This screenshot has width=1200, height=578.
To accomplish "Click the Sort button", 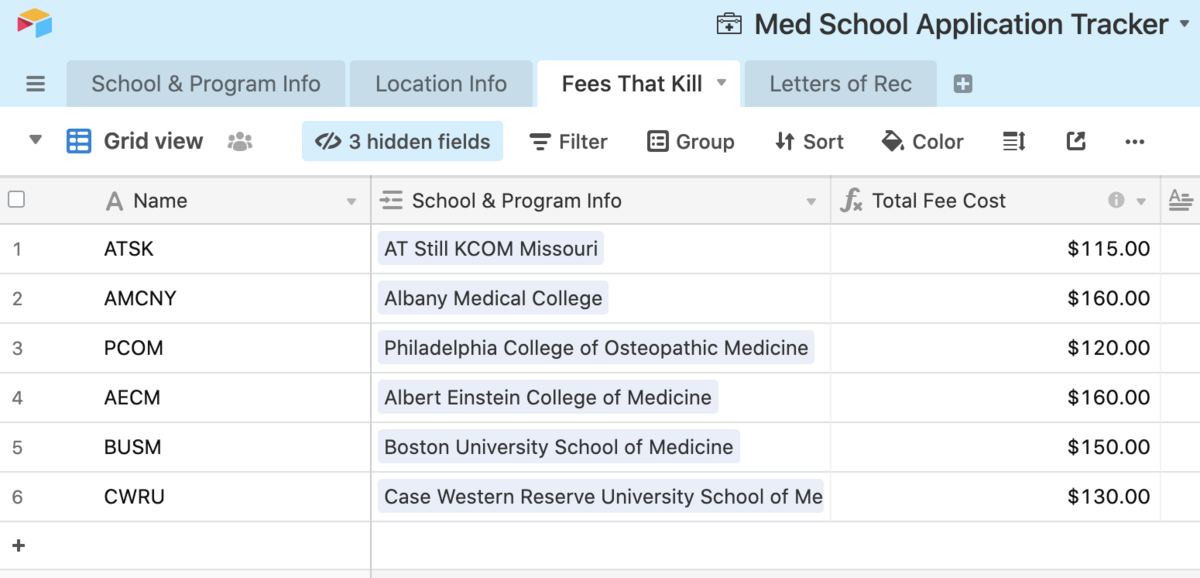I will [809, 142].
